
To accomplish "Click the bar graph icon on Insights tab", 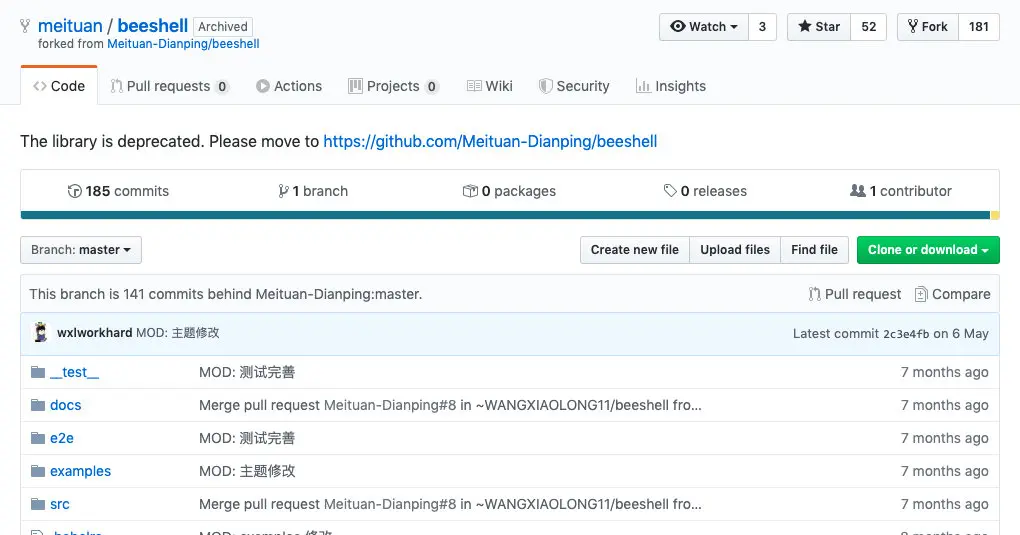I will point(643,86).
